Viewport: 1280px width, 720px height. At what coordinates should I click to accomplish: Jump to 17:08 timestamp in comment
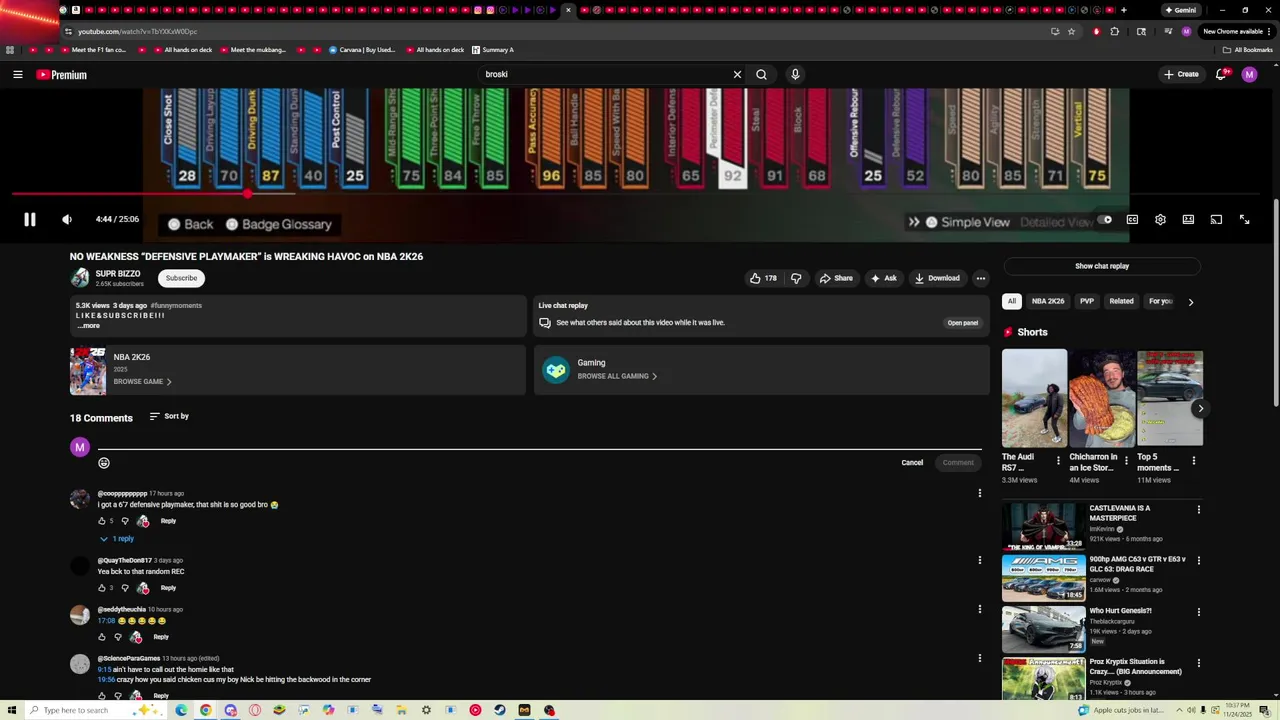[x=106, y=621]
